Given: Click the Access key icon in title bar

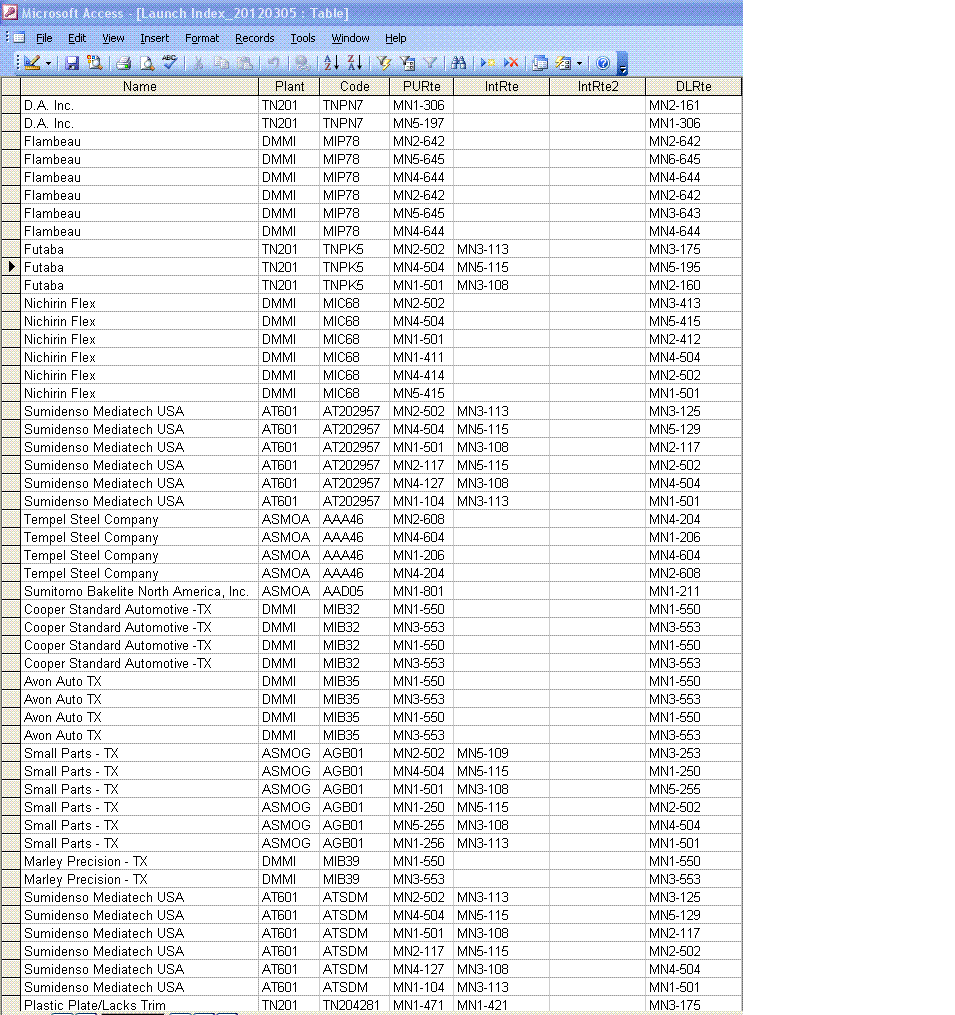Looking at the screenshot, I should [9, 12].
